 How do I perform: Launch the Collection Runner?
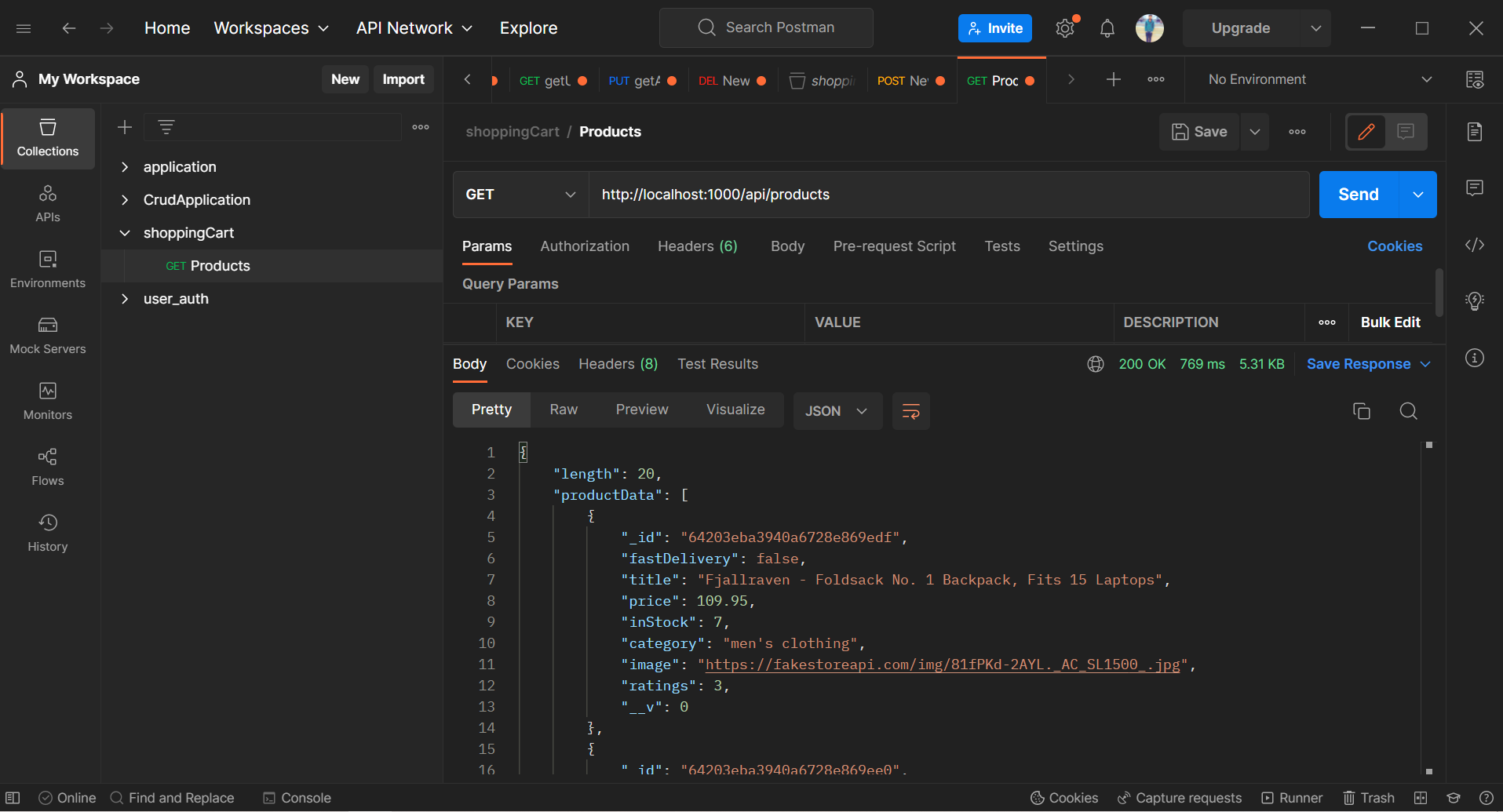(1293, 797)
